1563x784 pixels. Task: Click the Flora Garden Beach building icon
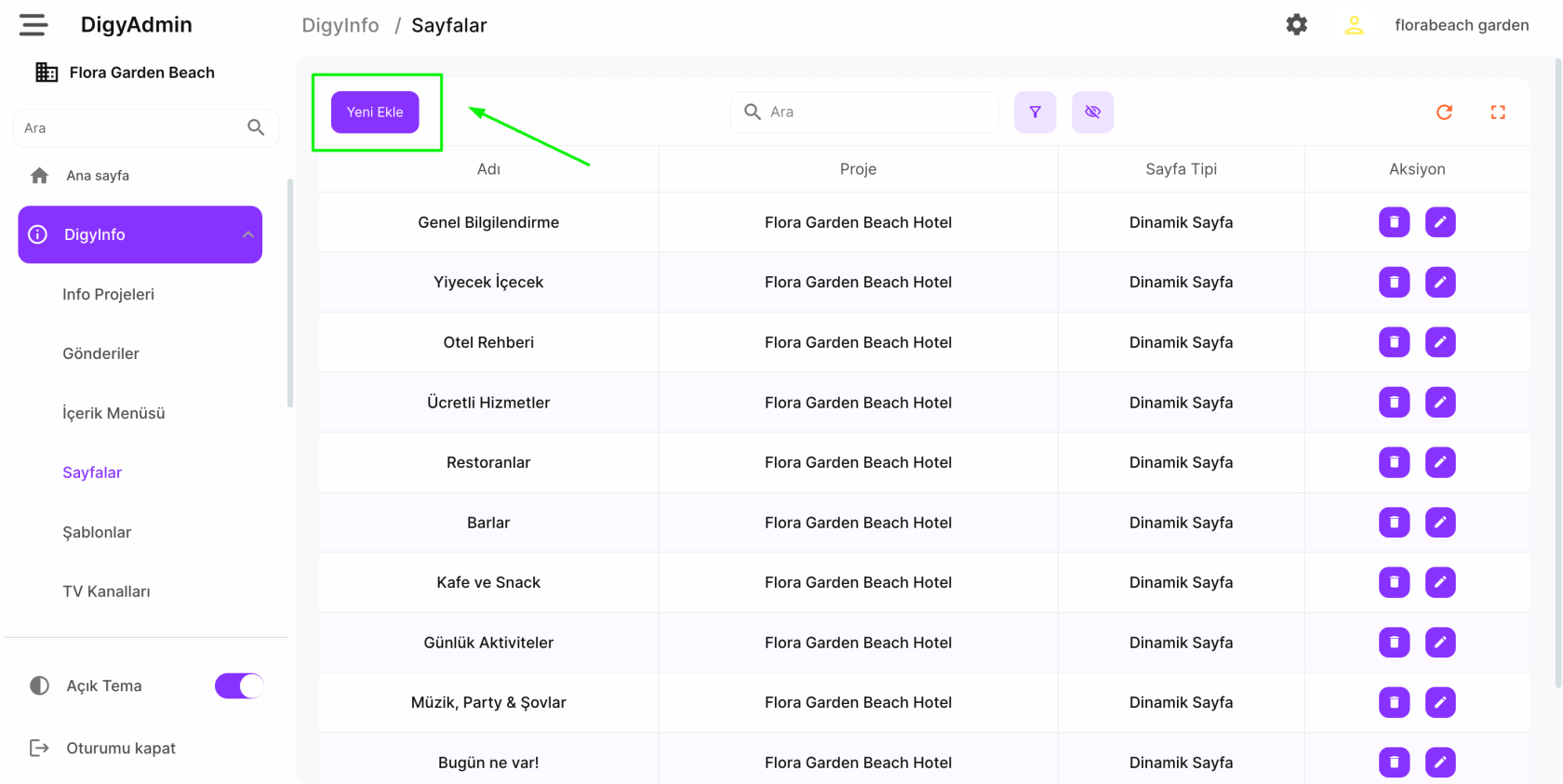[x=47, y=73]
